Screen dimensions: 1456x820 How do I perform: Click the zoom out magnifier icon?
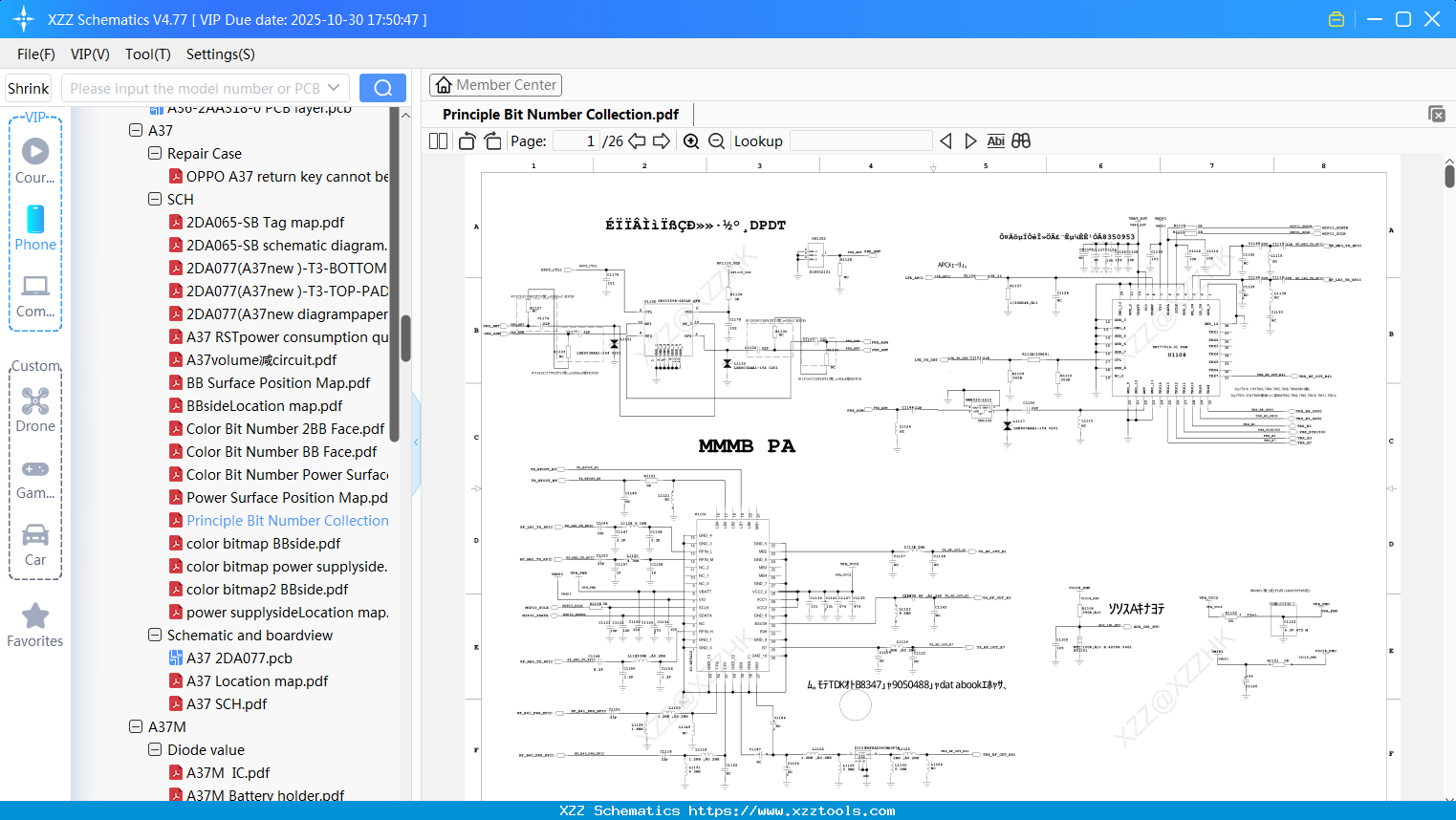(x=716, y=141)
